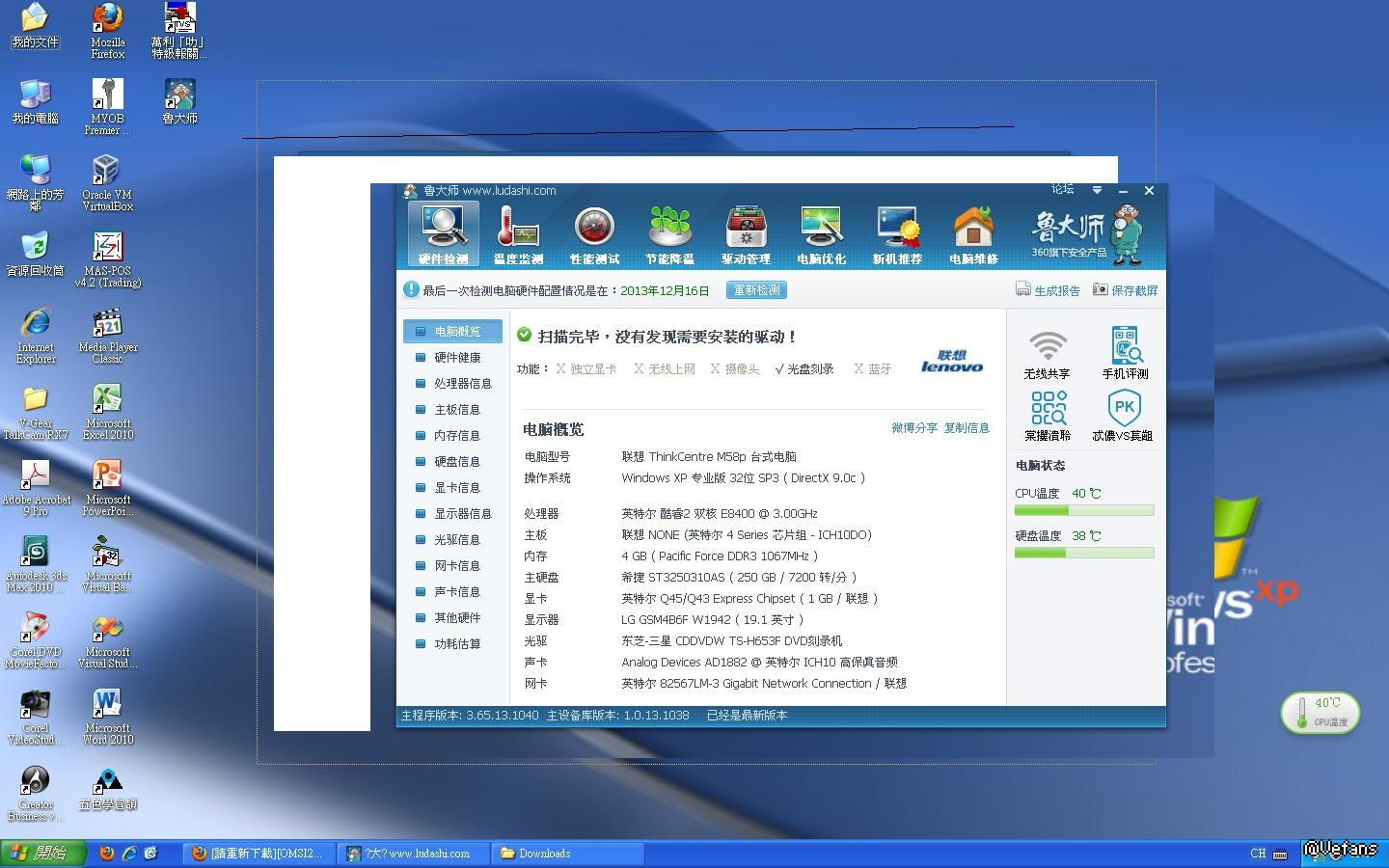Open the title bar dropdown menu arrow
Screen dimensions: 1389x868
tap(1097, 190)
